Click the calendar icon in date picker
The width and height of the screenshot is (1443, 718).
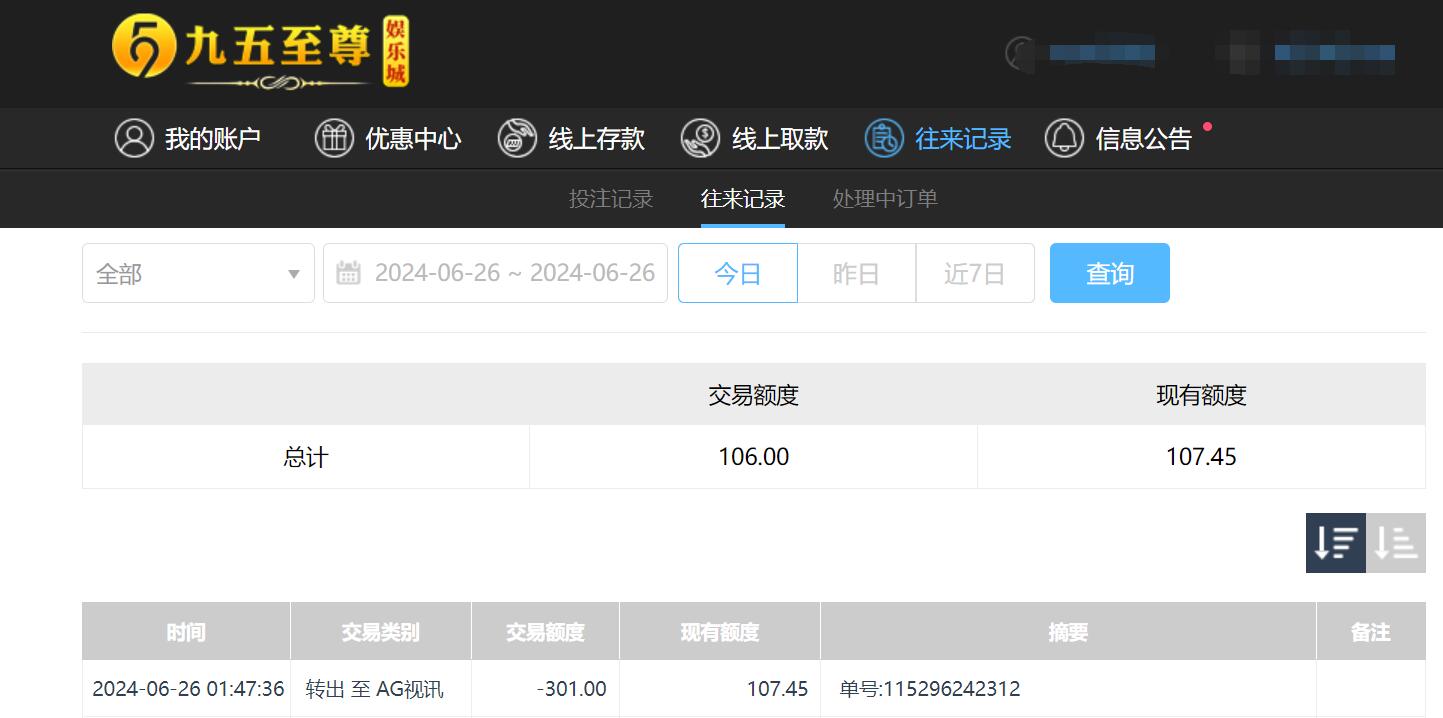[x=348, y=272]
